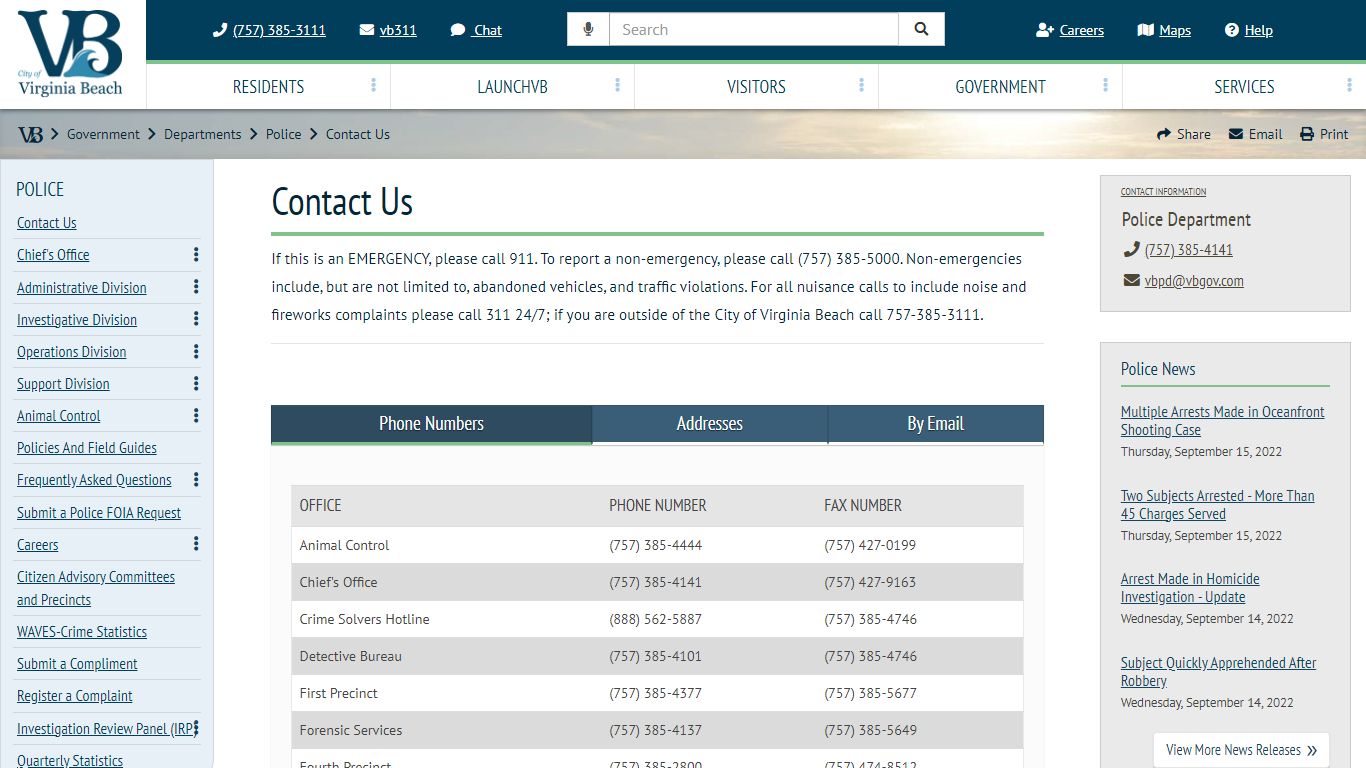This screenshot has width=1366, height=768.
Task: Expand the Support Division sidebar submenu
Action: [x=196, y=383]
